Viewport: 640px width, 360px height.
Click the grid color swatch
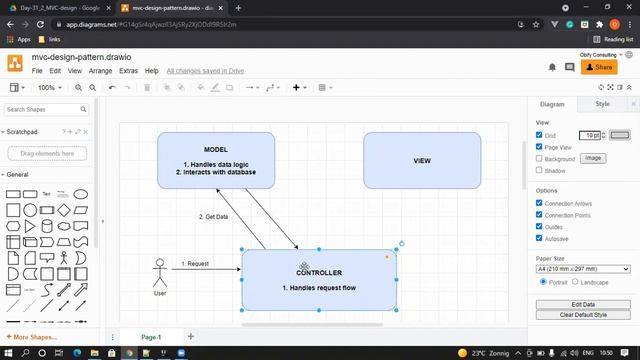[x=620, y=135]
